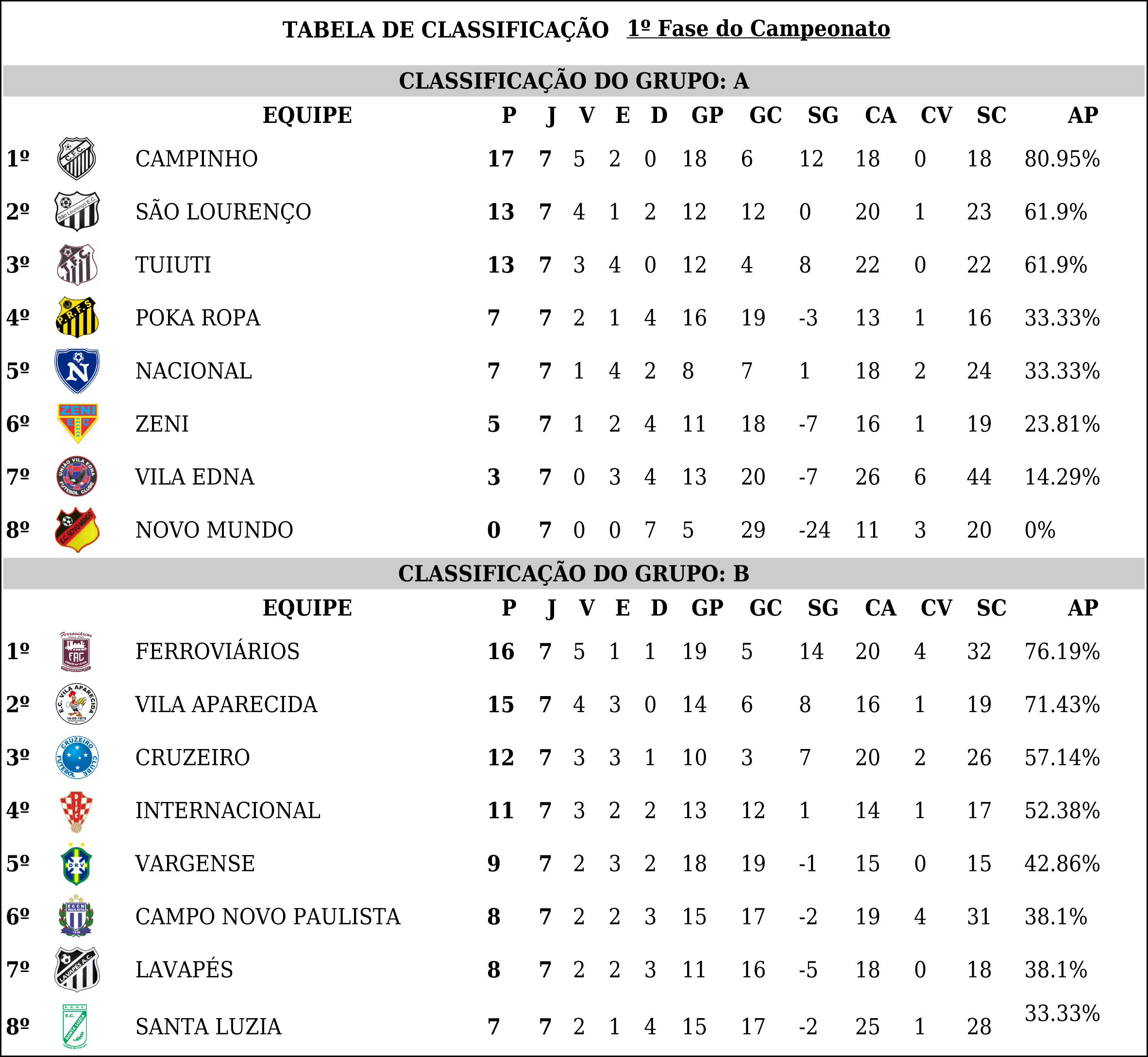Select the Zeni EC crest
1148x1057 pixels.
[x=78, y=423]
